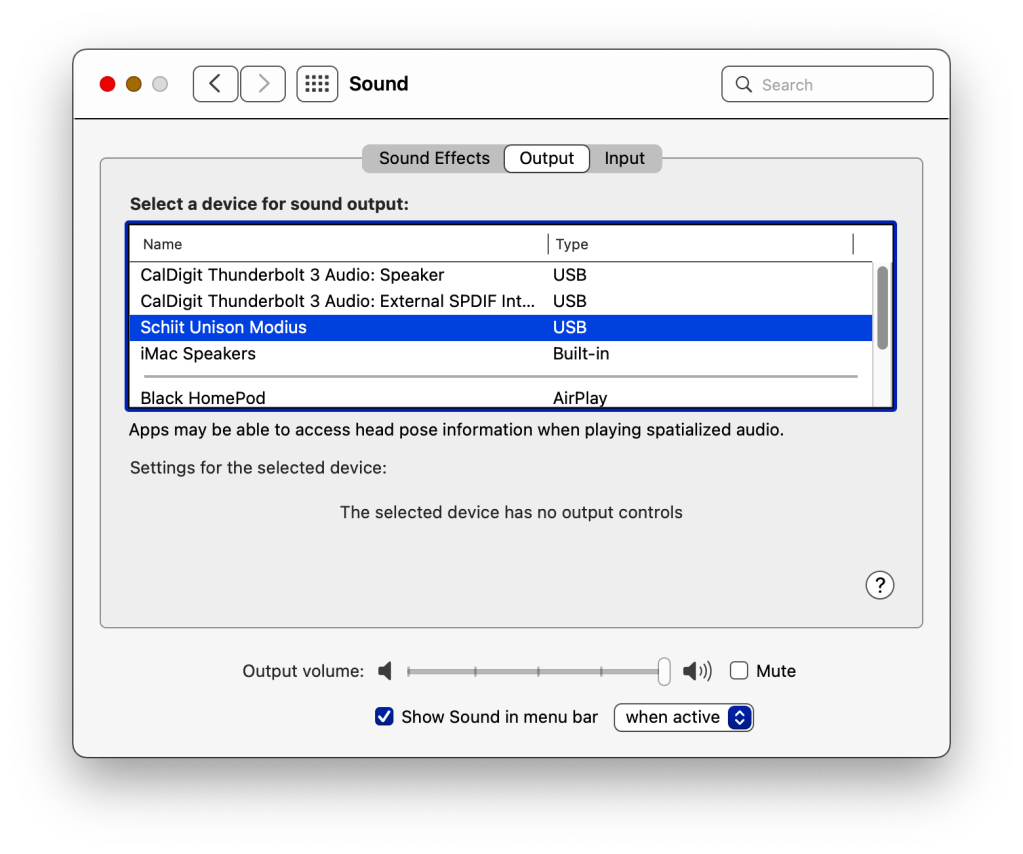
Task: Sort devices by Name column header
Action: (x=163, y=244)
